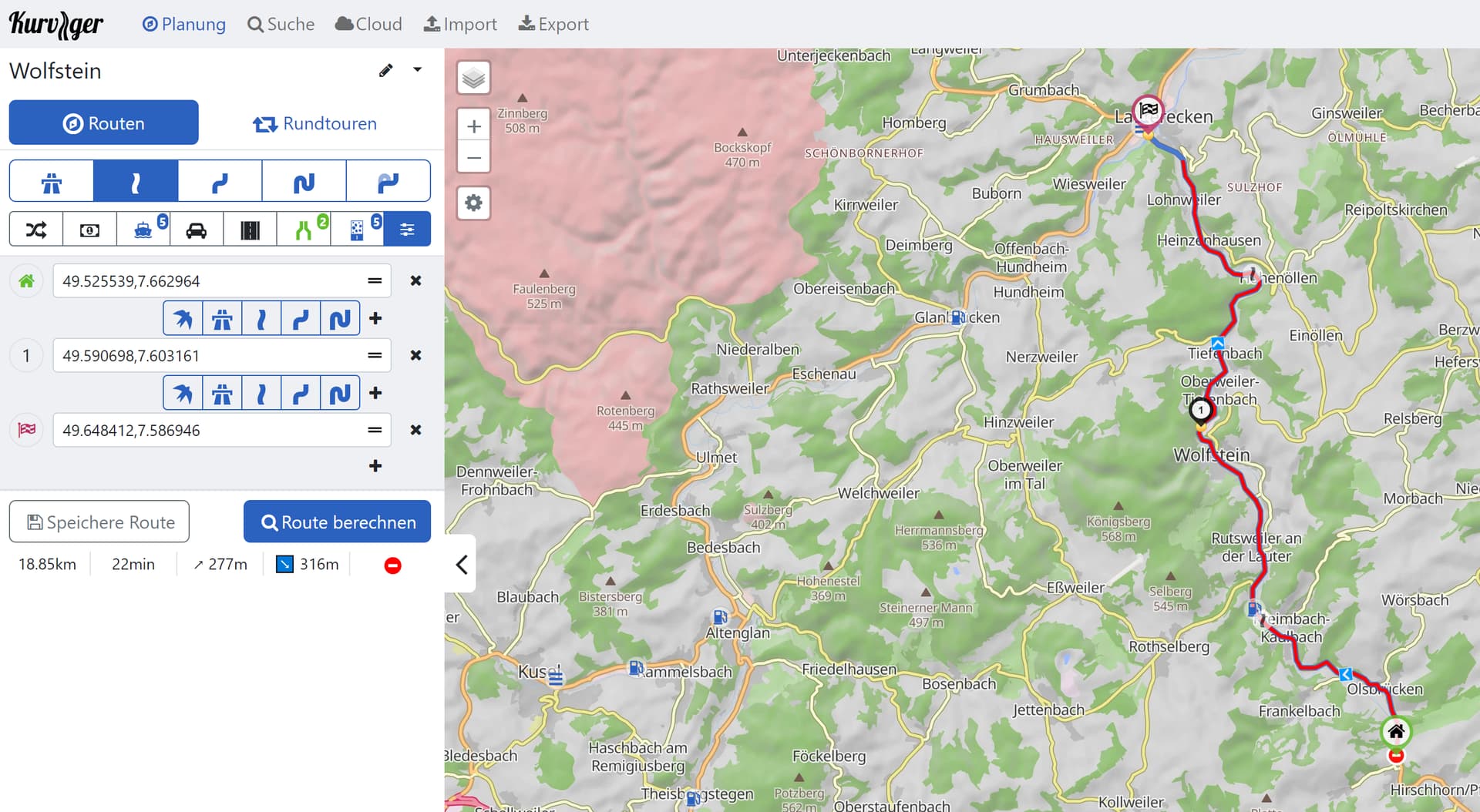Image resolution: width=1480 pixels, height=812 pixels.
Task: Toggle the avoid toll roads option
Action: coord(89,230)
